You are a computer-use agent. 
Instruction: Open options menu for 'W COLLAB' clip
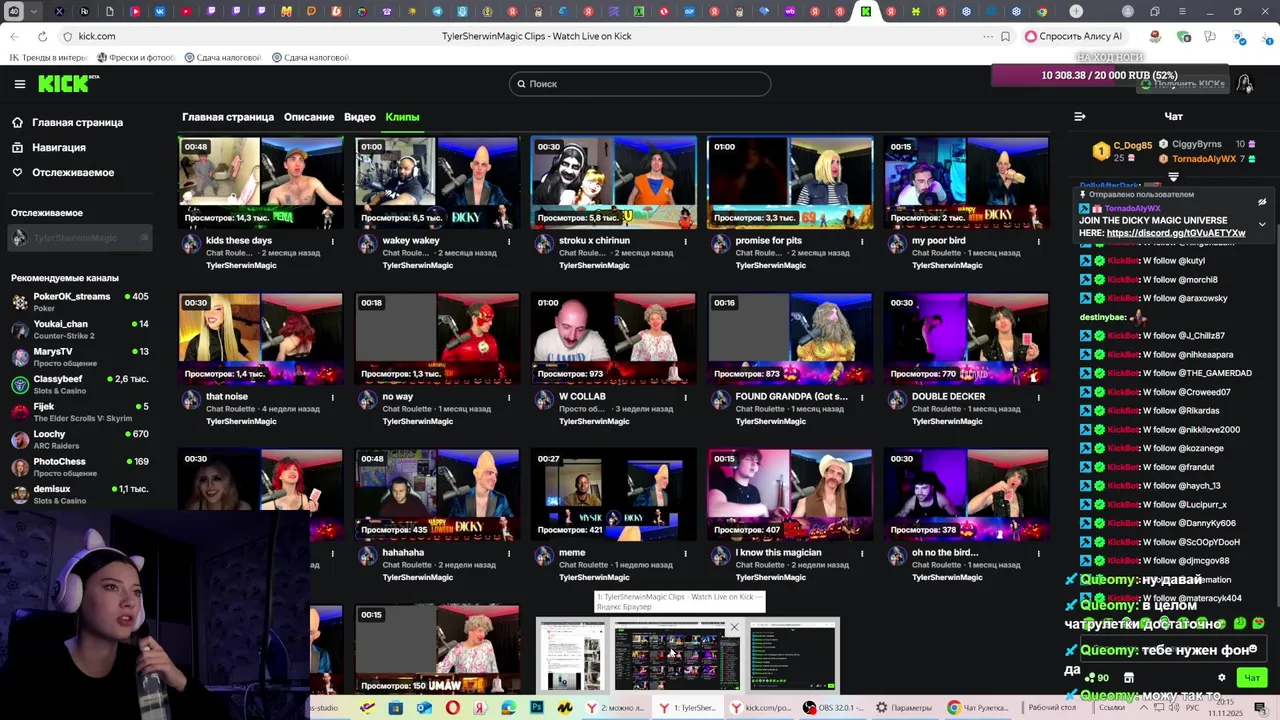[685, 397]
